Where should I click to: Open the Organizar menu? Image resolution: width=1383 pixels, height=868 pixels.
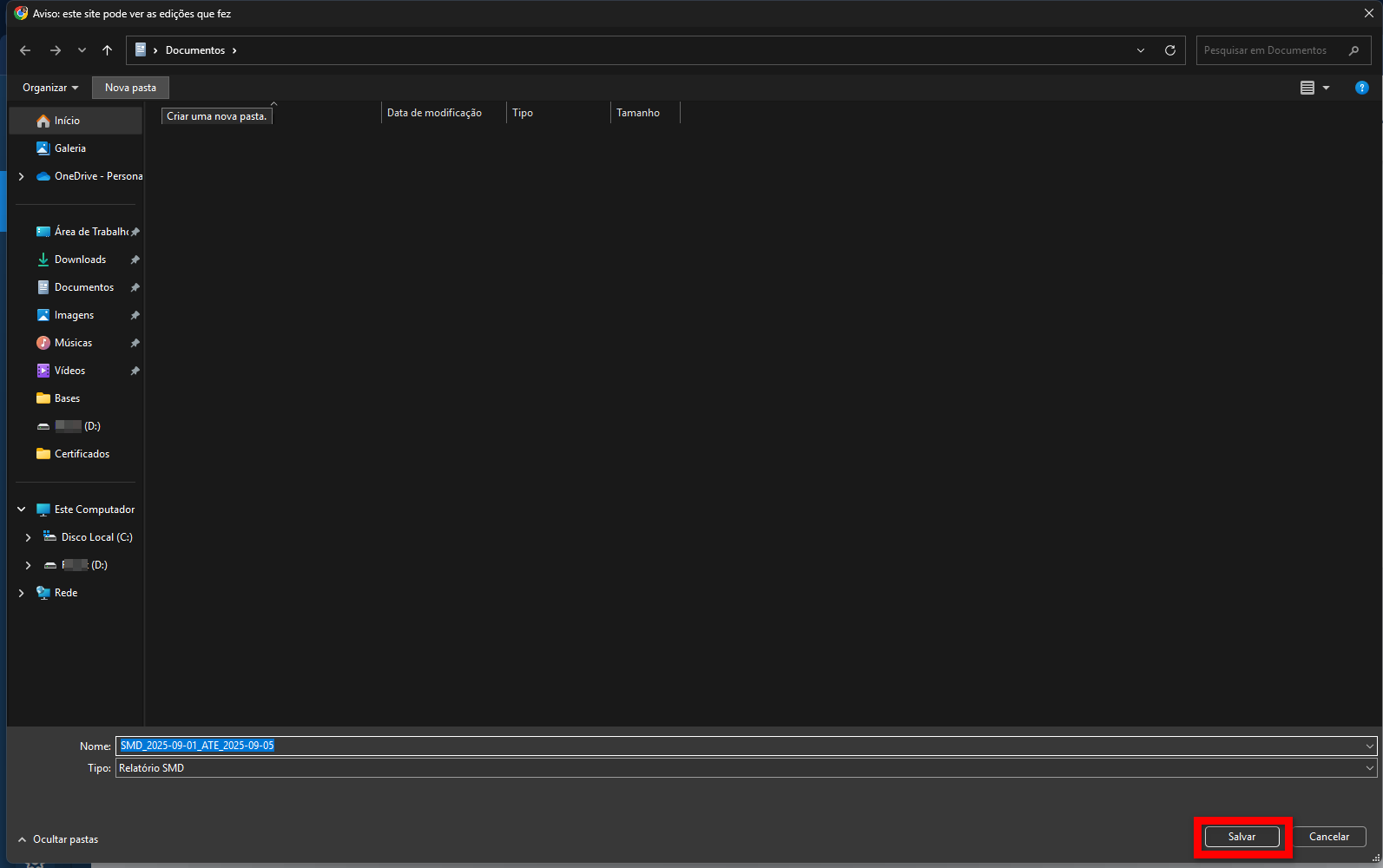point(49,88)
